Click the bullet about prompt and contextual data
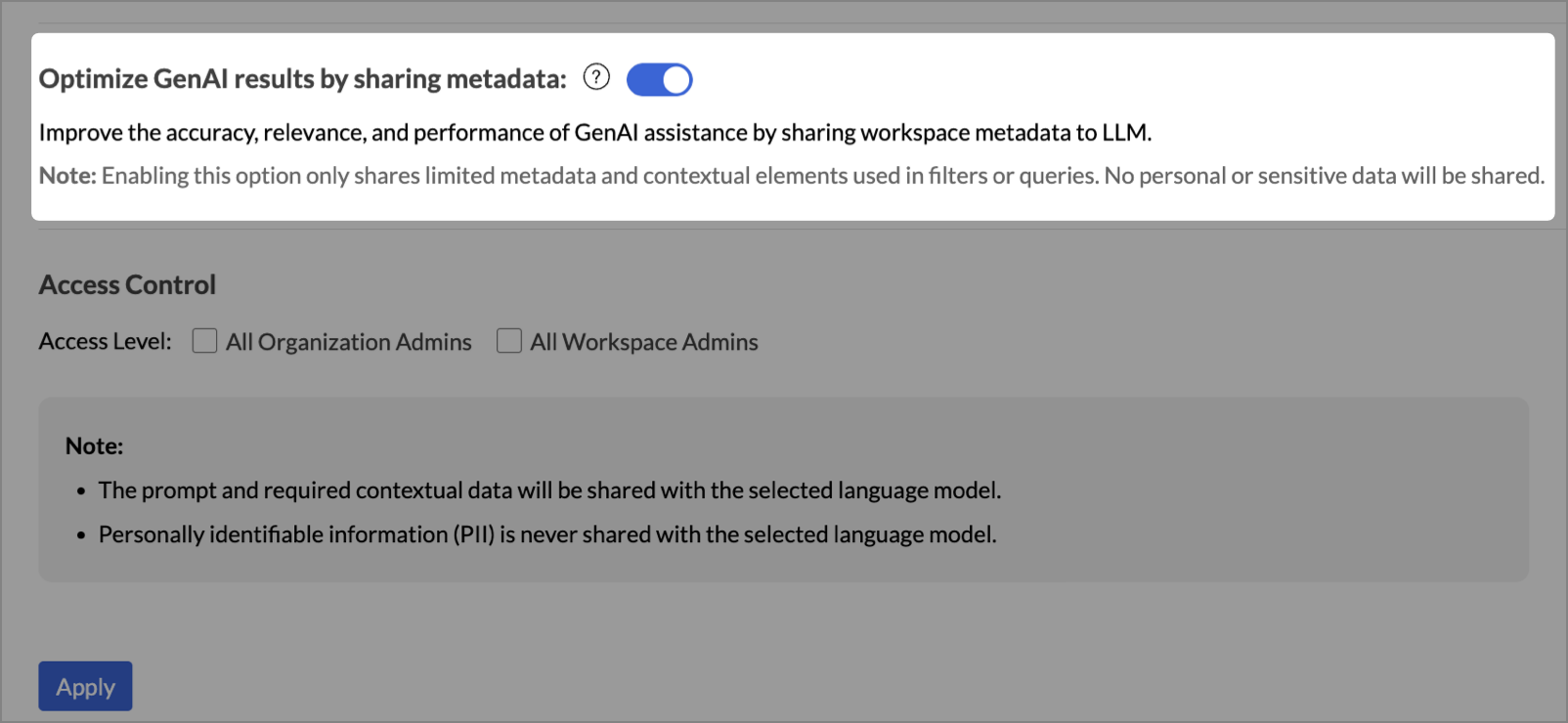The height and width of the screenshot is (723, 1568). click(549, 490)
